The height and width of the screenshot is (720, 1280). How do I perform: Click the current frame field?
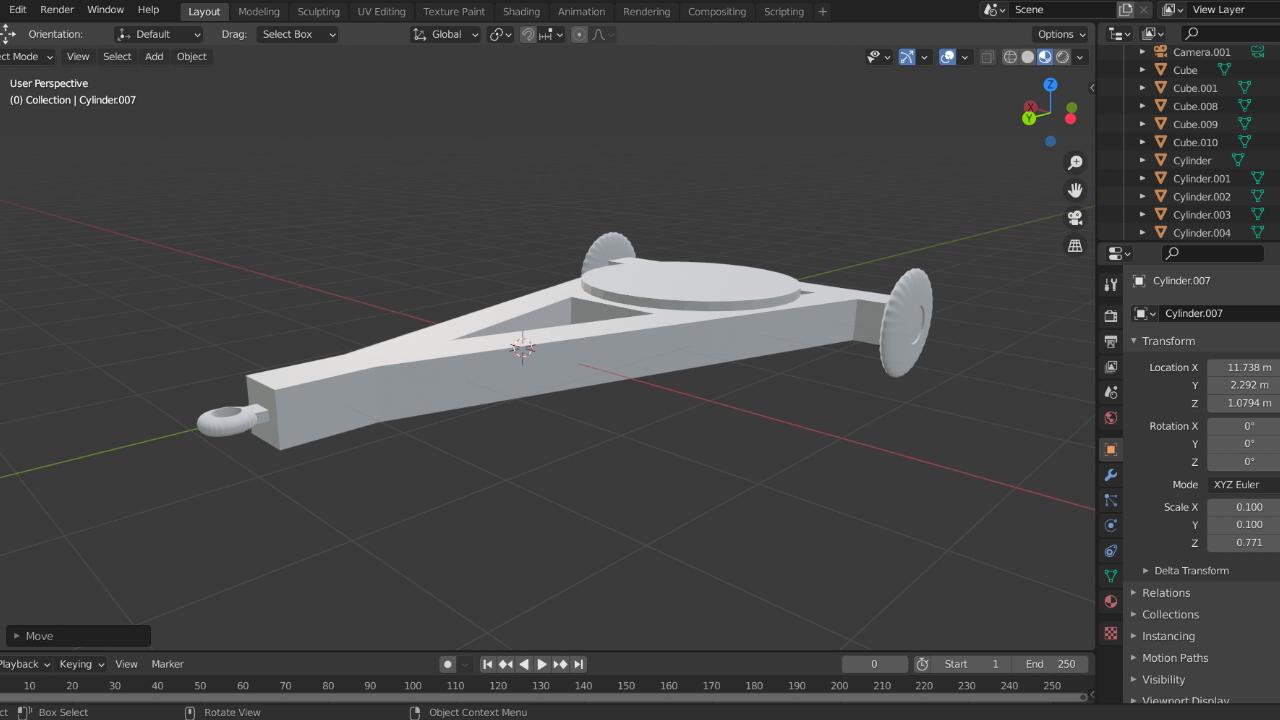click(874, 664)
